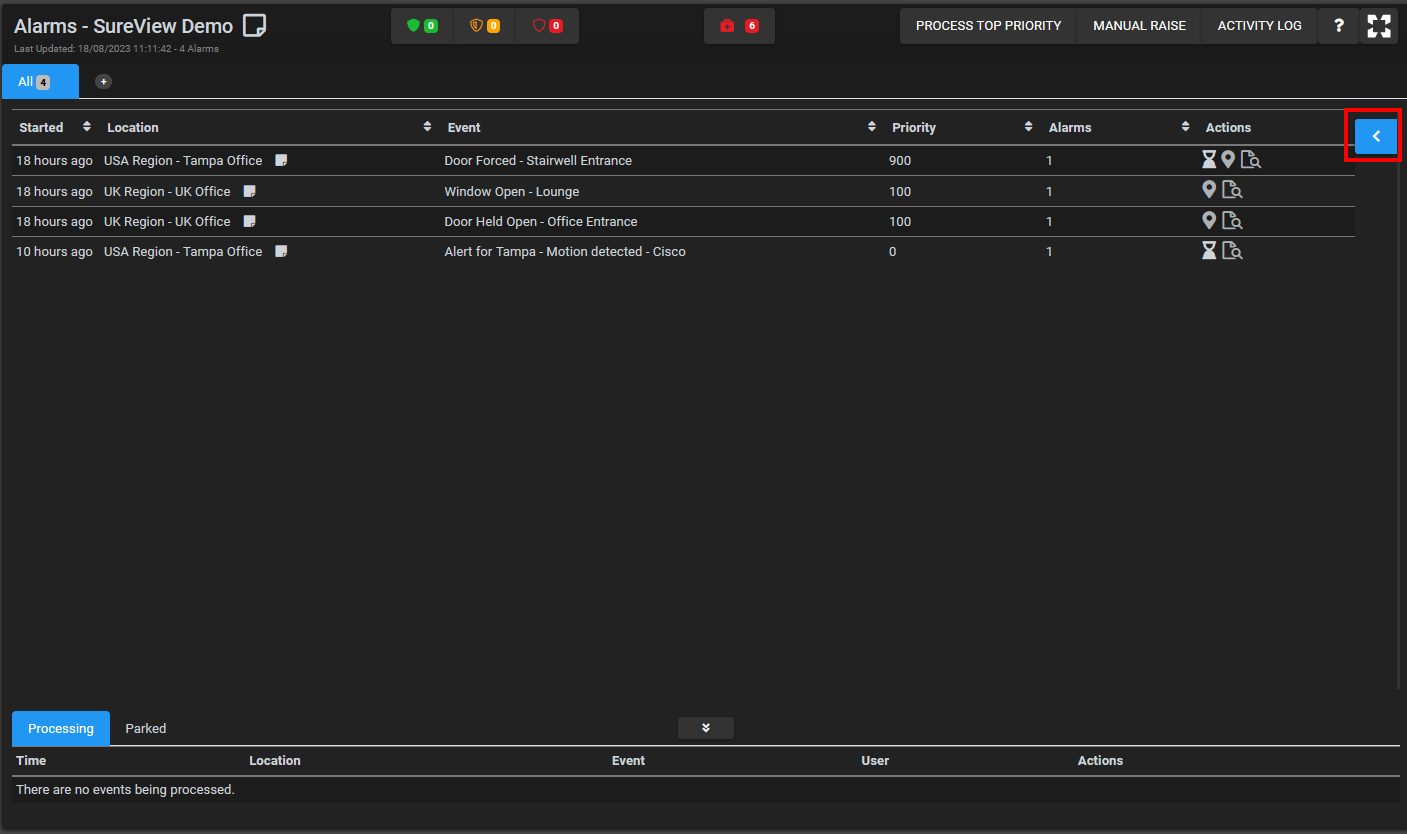The image size is (1407, 834).
Task: Sort by Priority column arrows
Action: pyautogui.click(x=1028, y=127)
